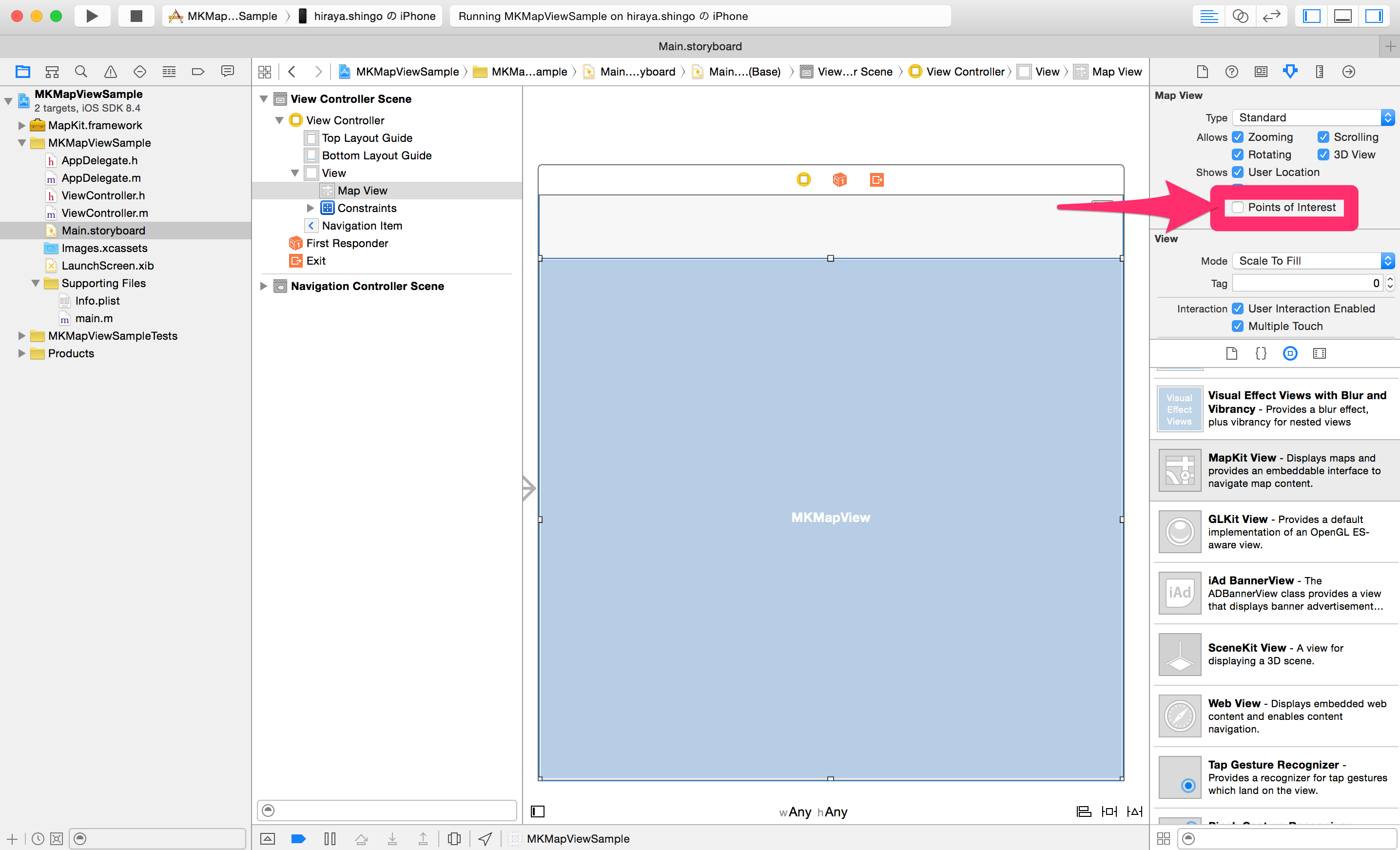Click the Resolve Auto Layout Issues button

tap(1135, 811)
